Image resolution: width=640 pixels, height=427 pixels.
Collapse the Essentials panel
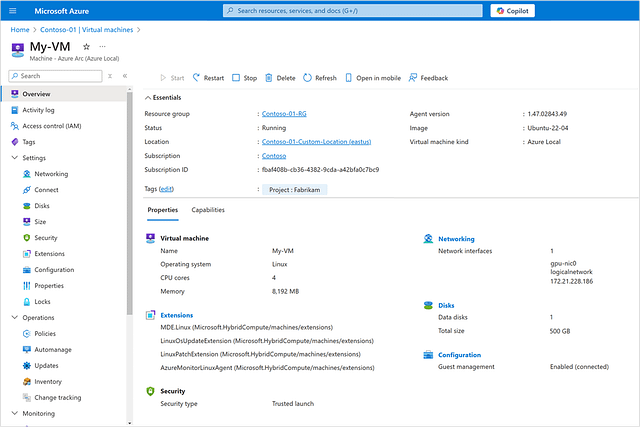coord(148,97)
